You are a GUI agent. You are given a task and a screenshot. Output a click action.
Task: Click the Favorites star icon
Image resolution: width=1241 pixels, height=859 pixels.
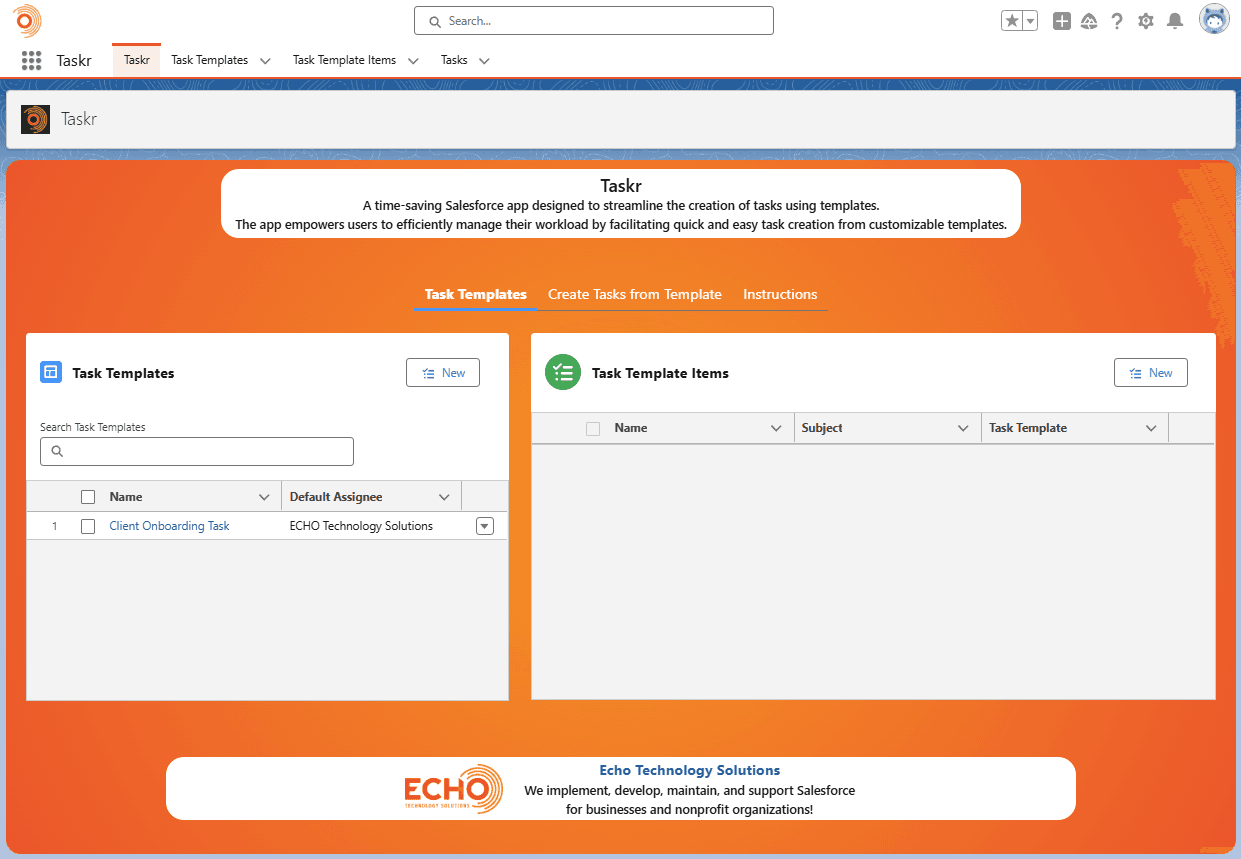pyautogui.click(x=1012, y=21)
